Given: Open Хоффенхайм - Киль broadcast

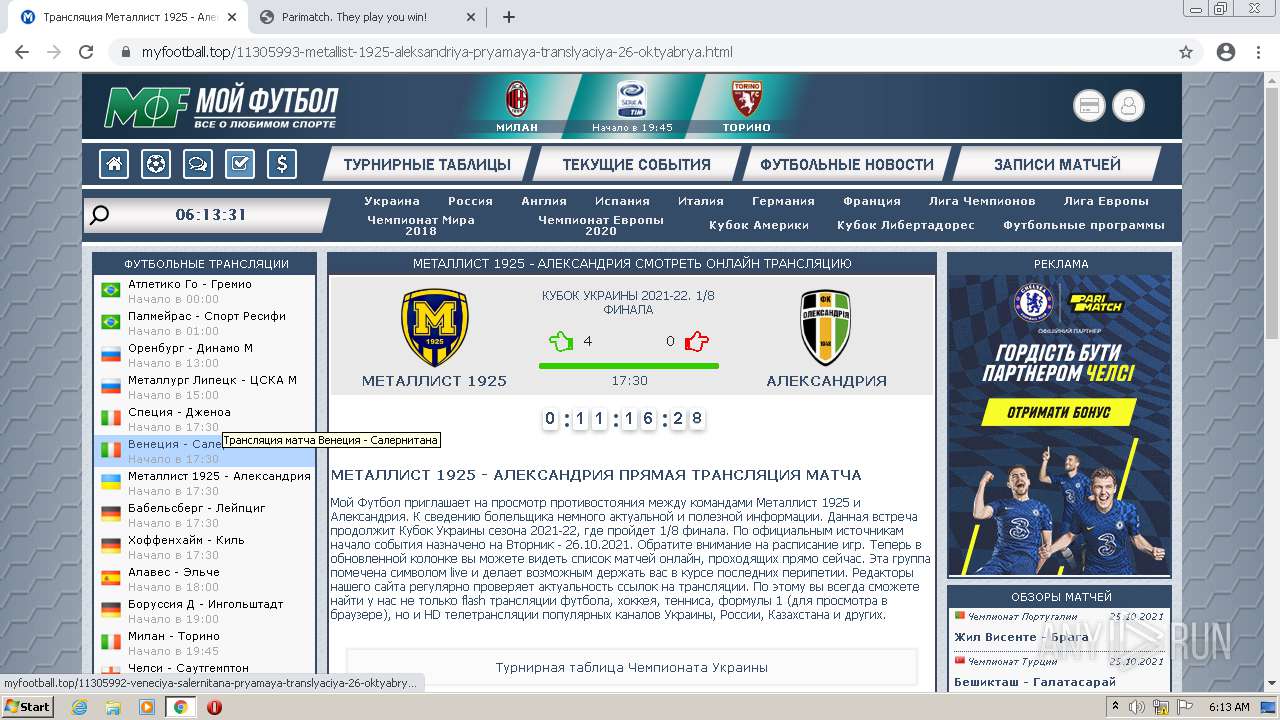Looking at the screenshot, I should 205,547.
